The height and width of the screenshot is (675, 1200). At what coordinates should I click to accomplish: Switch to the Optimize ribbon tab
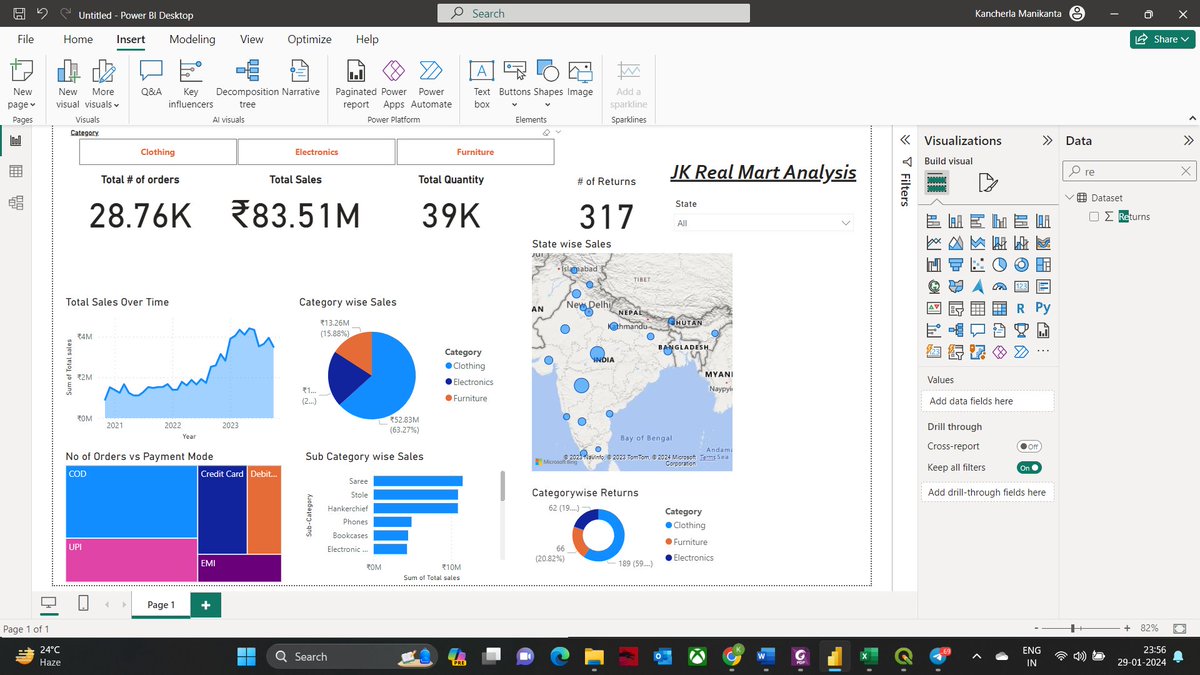tap(309, 39)
